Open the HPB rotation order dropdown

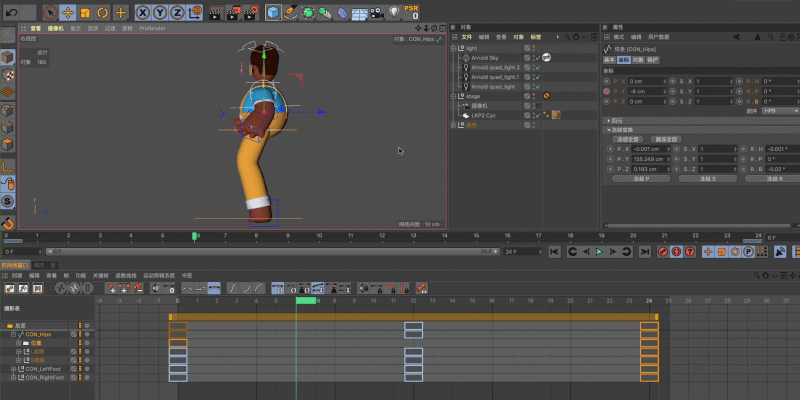pos(780,111)
